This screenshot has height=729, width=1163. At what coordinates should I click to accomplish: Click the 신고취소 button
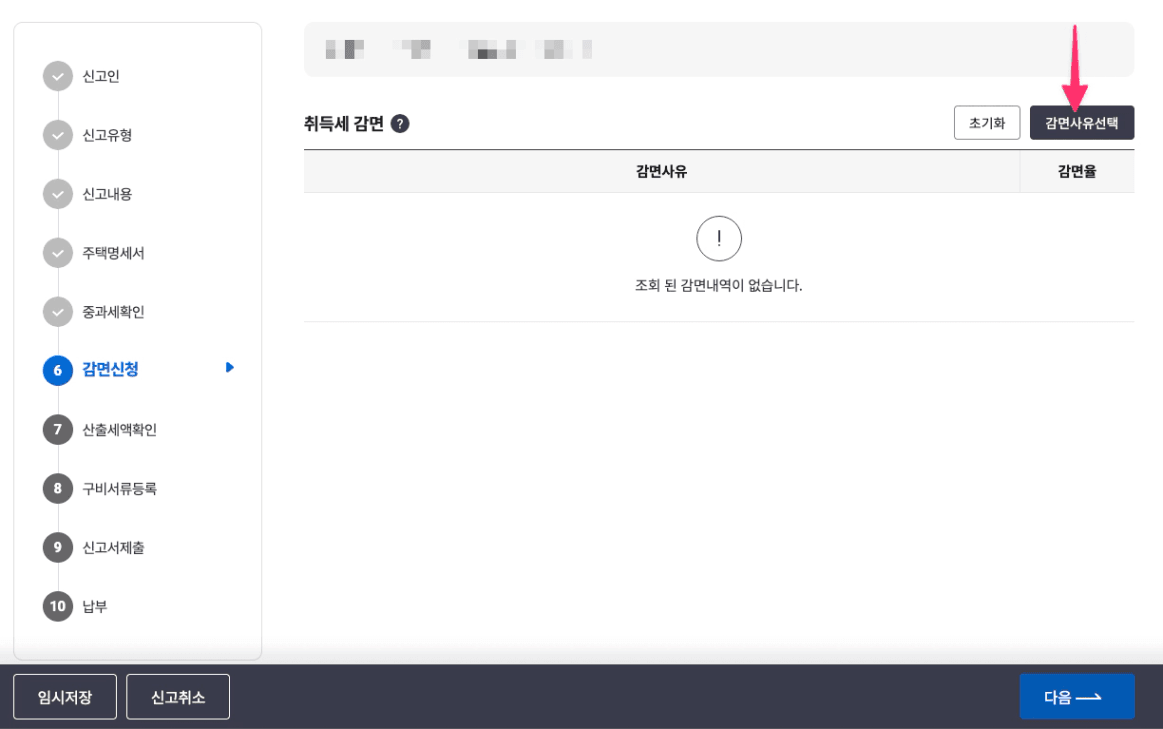pos(178,696)
